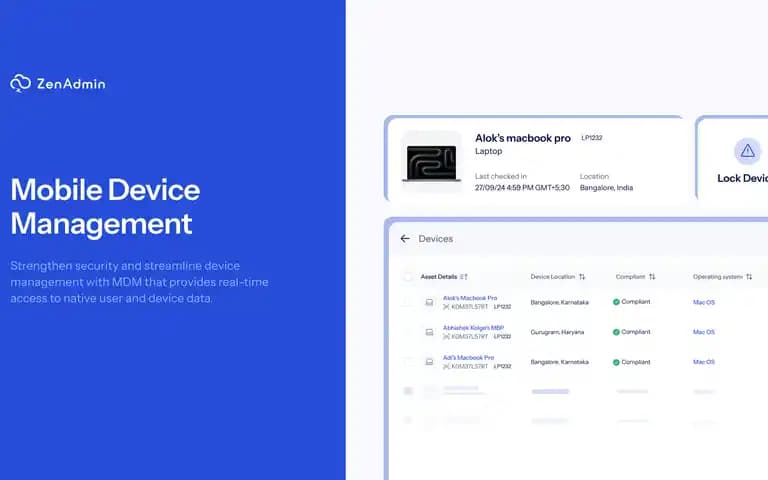Viewport: 768px width, 480px height.
Task: Sort by Operating system column
Action: tap(749, 277)
